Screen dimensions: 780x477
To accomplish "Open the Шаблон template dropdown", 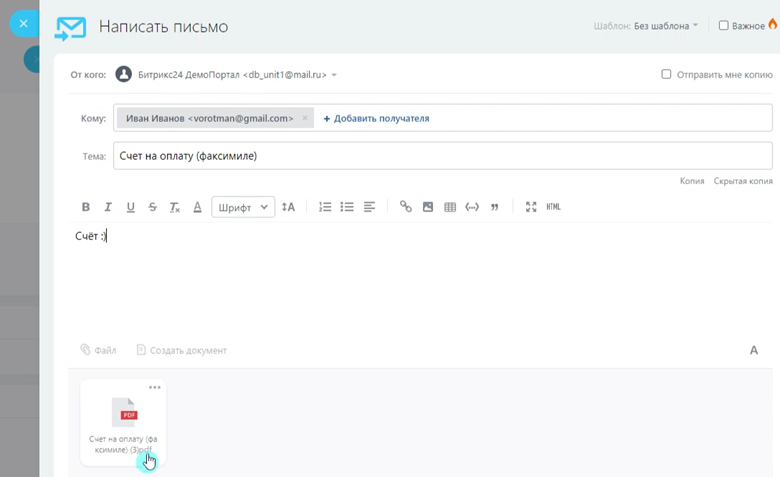I will [x=666, y=26].
